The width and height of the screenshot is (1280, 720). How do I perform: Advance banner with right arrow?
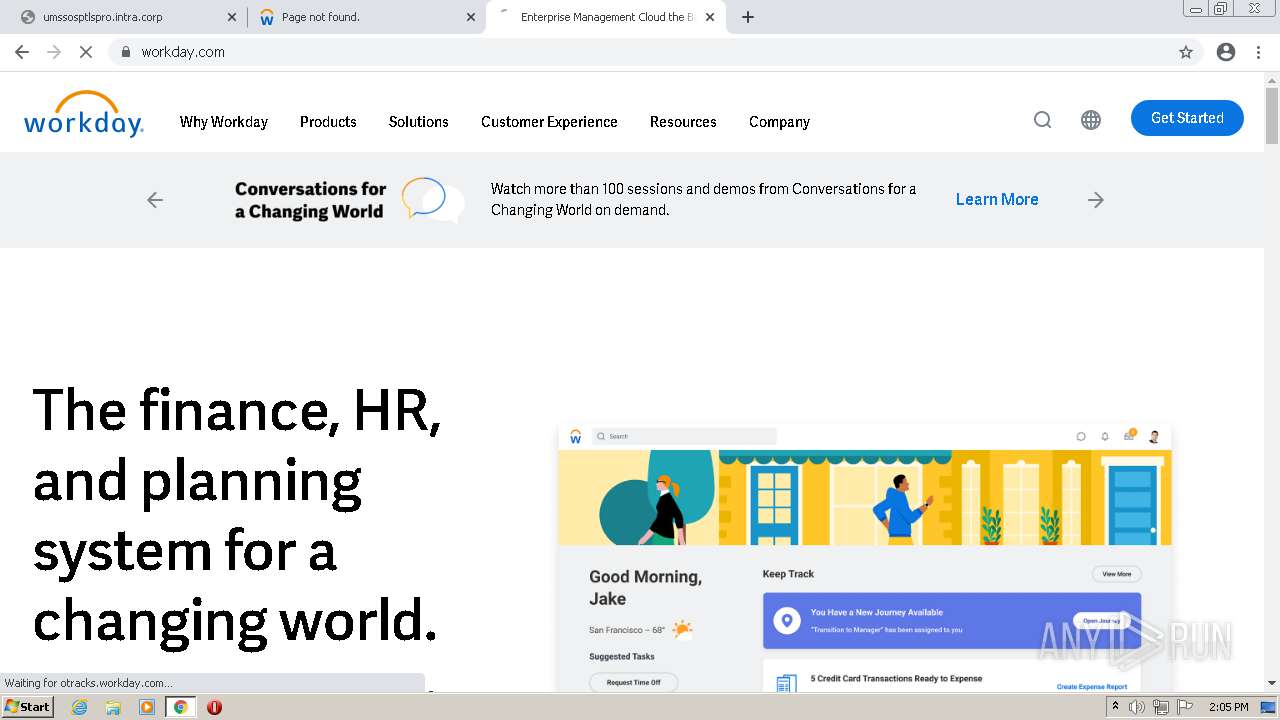click(1096, 200)
